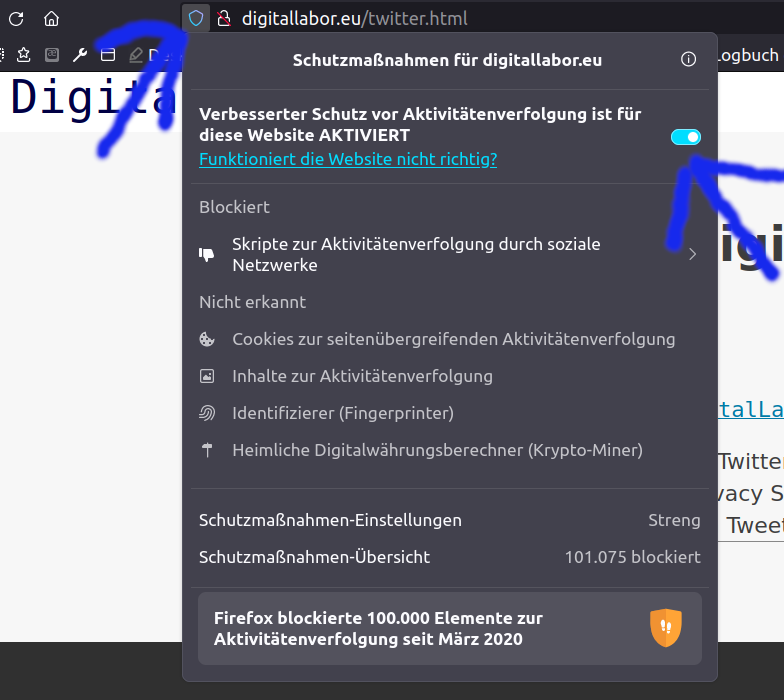
Task: Click the gray æ toolbar icon
Action: click(52, 54)
